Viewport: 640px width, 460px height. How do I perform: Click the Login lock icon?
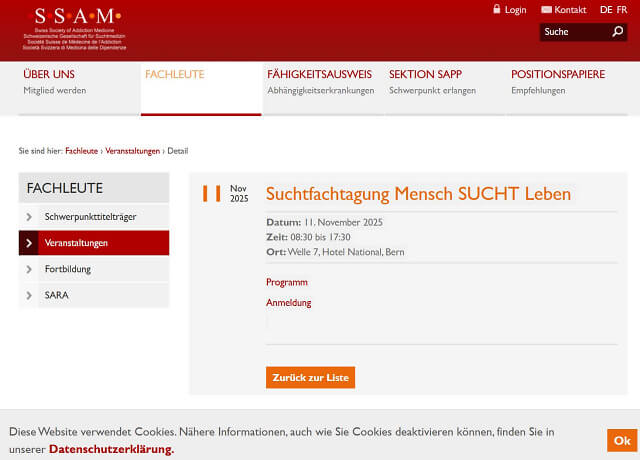tap(497, 9)
